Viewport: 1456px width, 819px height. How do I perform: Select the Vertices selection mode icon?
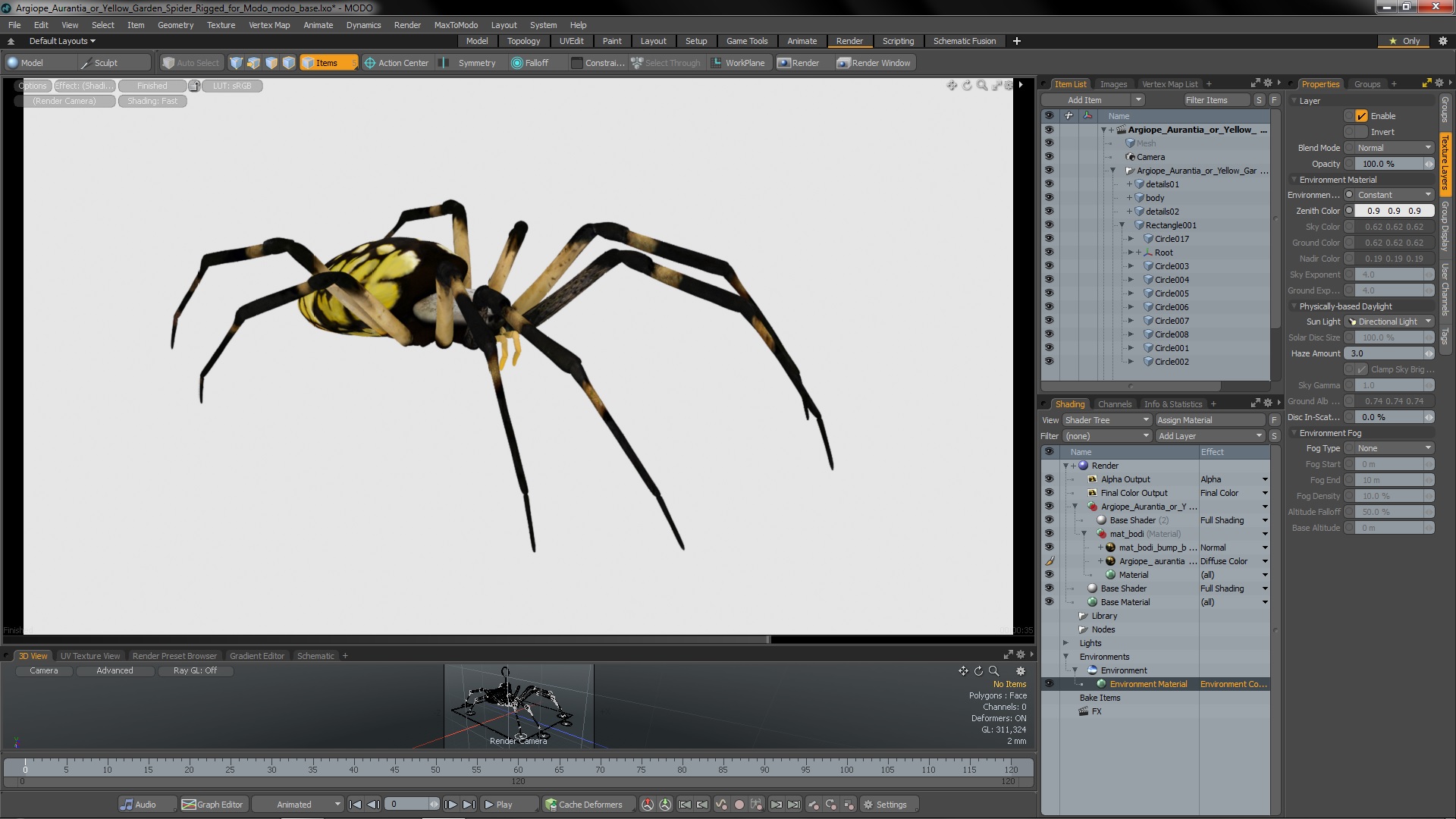tap(236, 63)
